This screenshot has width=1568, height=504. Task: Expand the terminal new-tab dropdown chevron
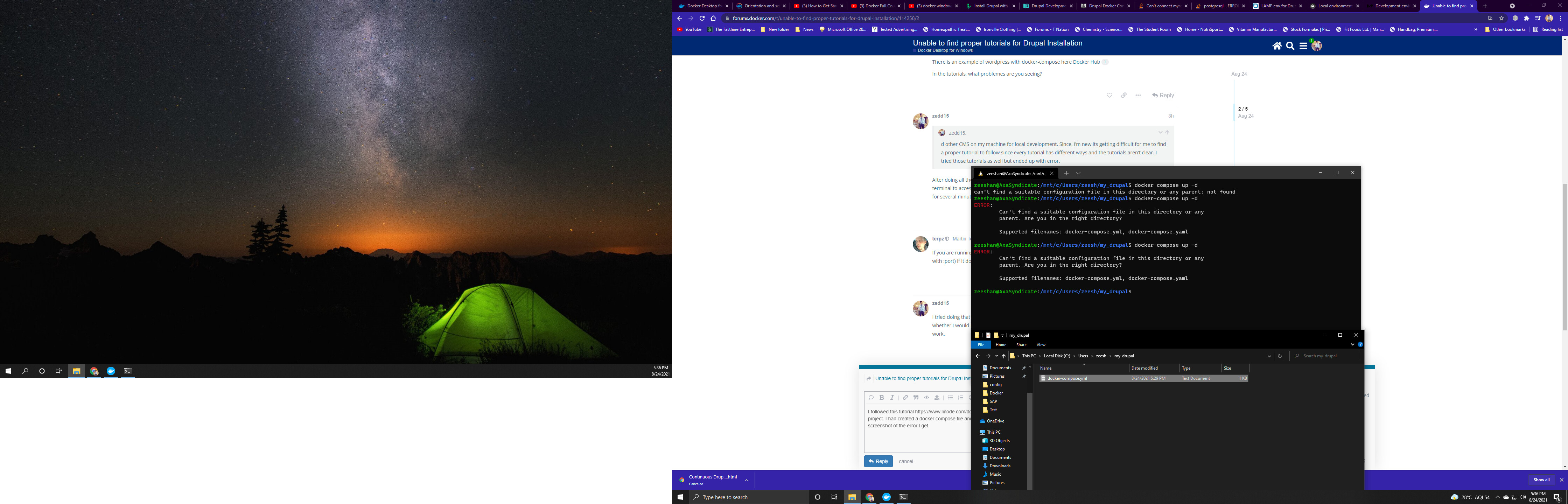(x=1078, y=174)
